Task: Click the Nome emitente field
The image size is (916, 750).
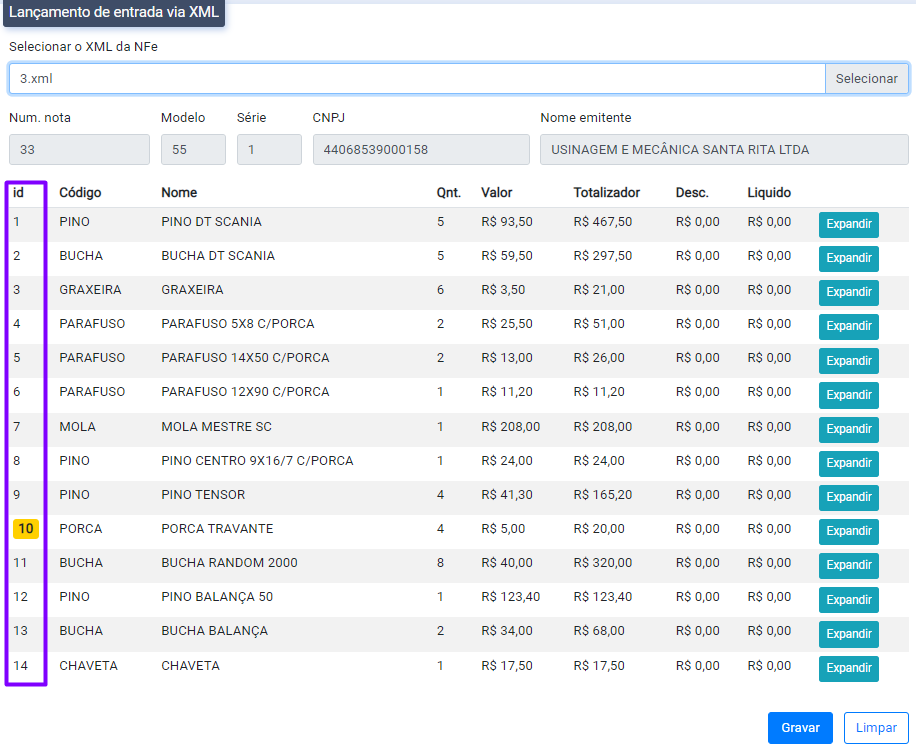Action: pos(723,150)
